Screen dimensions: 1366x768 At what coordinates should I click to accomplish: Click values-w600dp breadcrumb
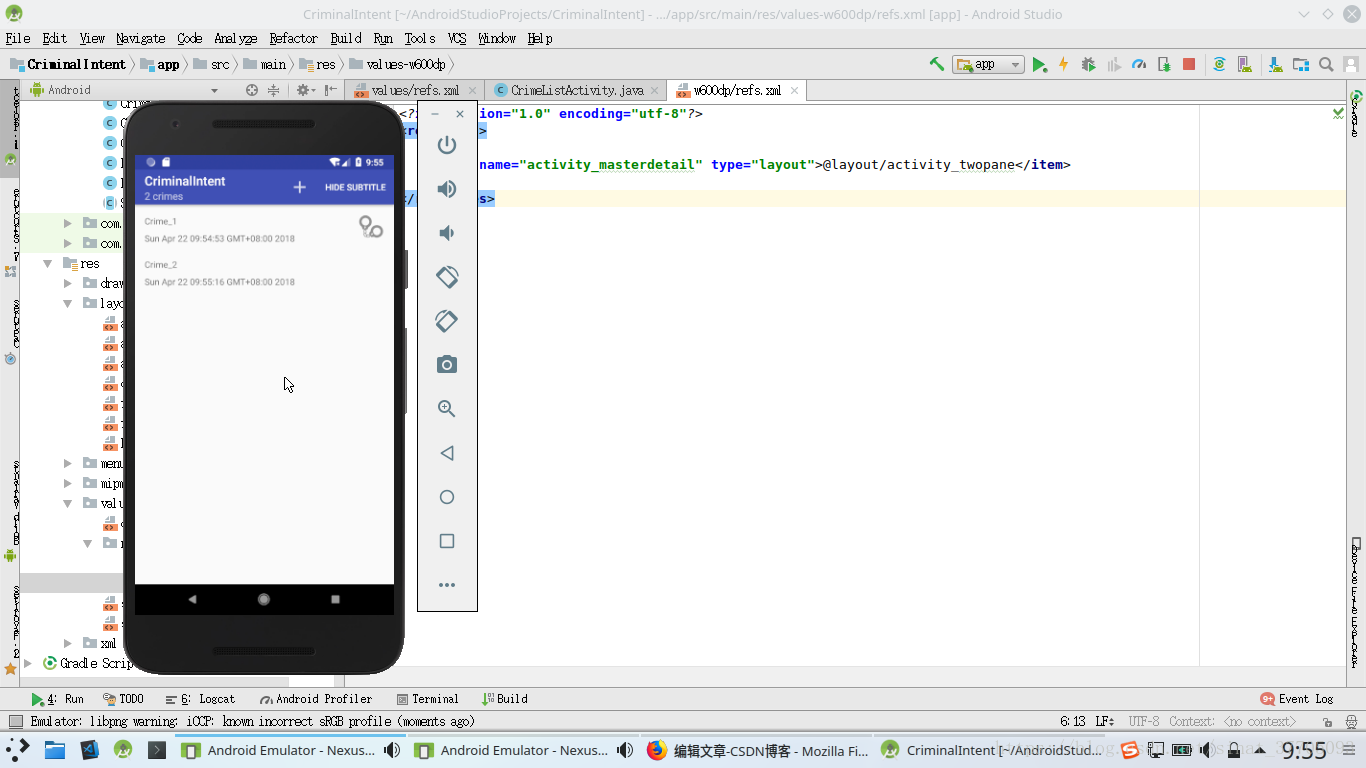point(398,64)
